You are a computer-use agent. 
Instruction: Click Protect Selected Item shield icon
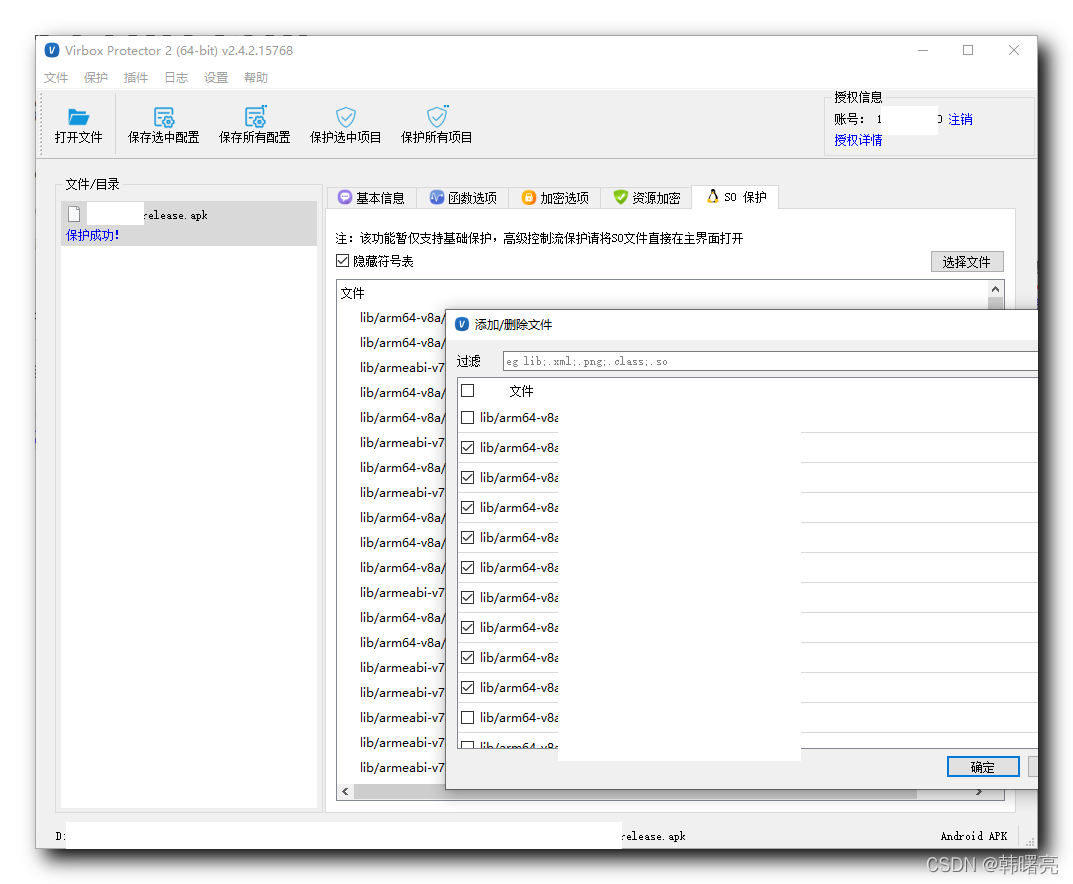tap(346, 116)
